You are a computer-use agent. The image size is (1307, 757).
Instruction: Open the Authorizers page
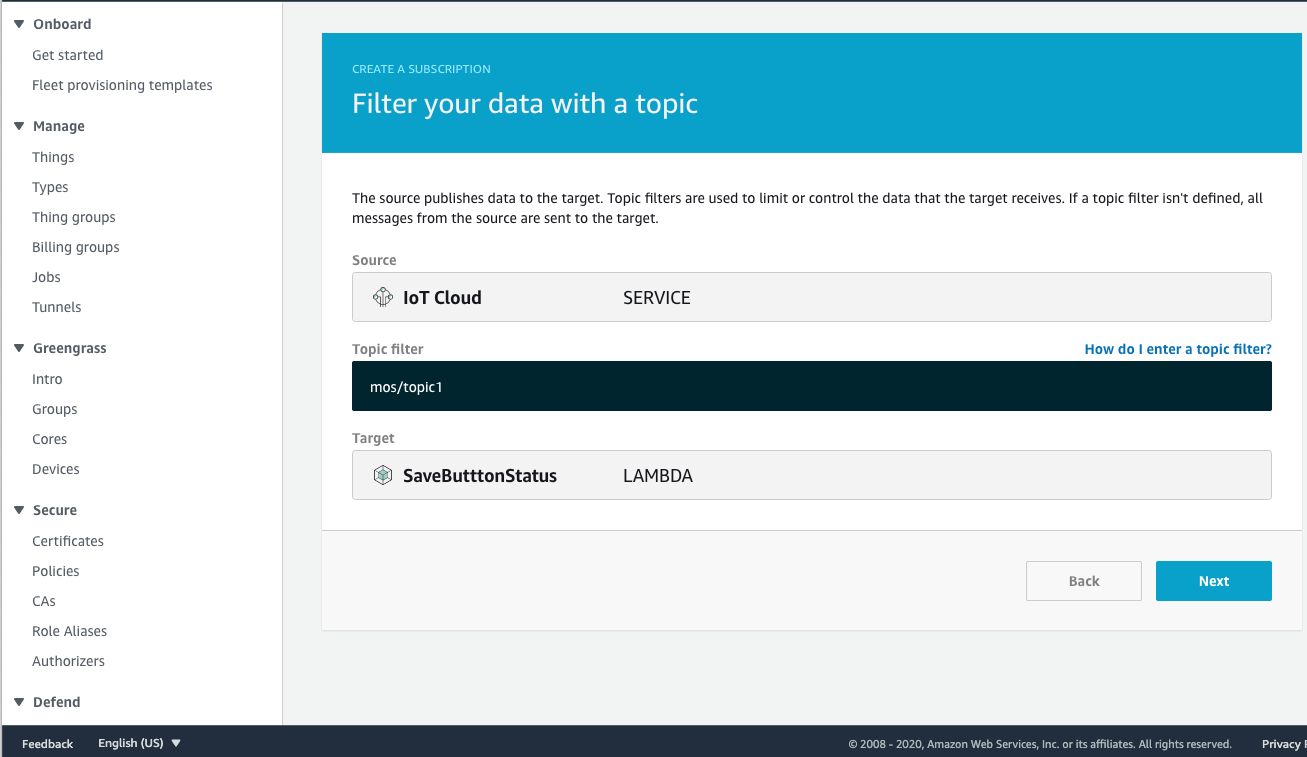pyautogui.click(x=68, y=660)
